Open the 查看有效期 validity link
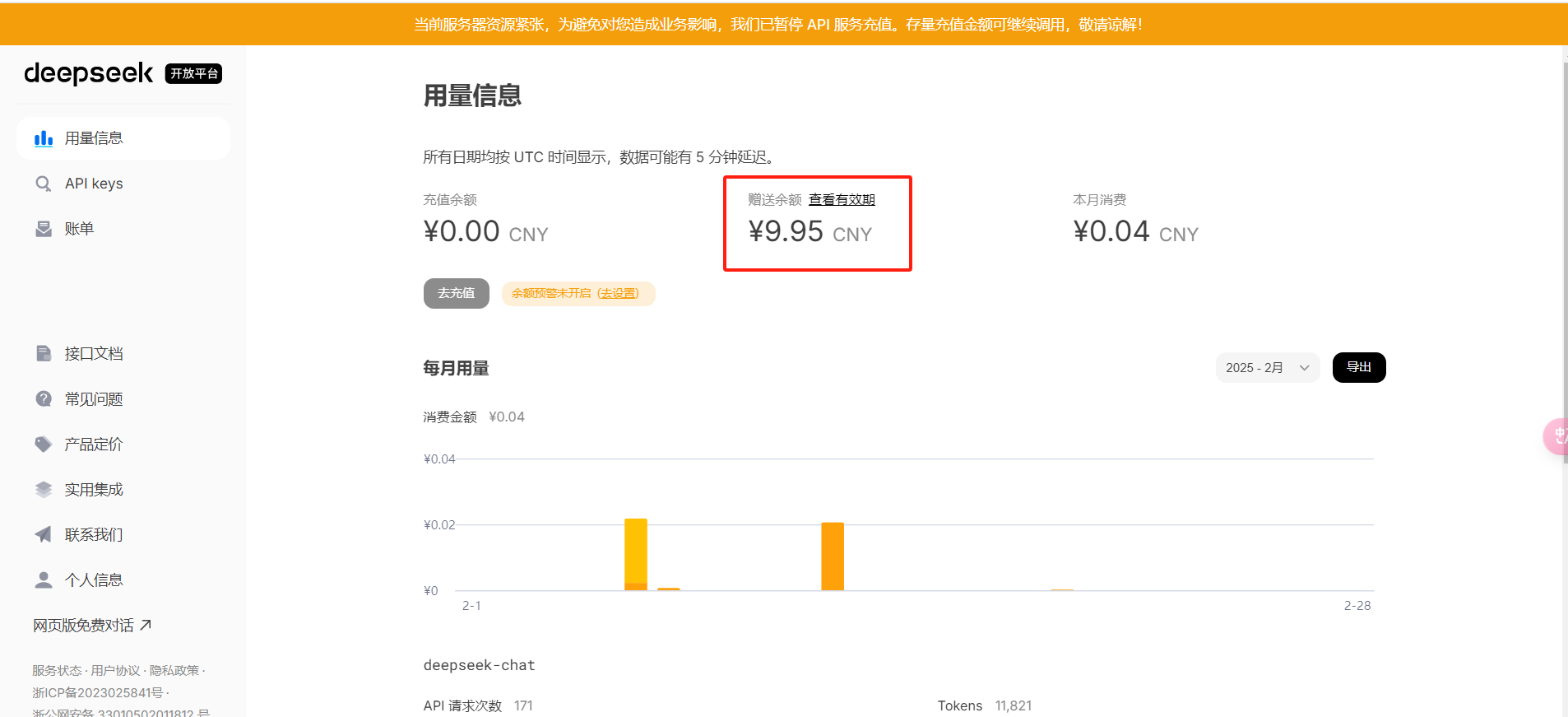 (x=842, y=200)
